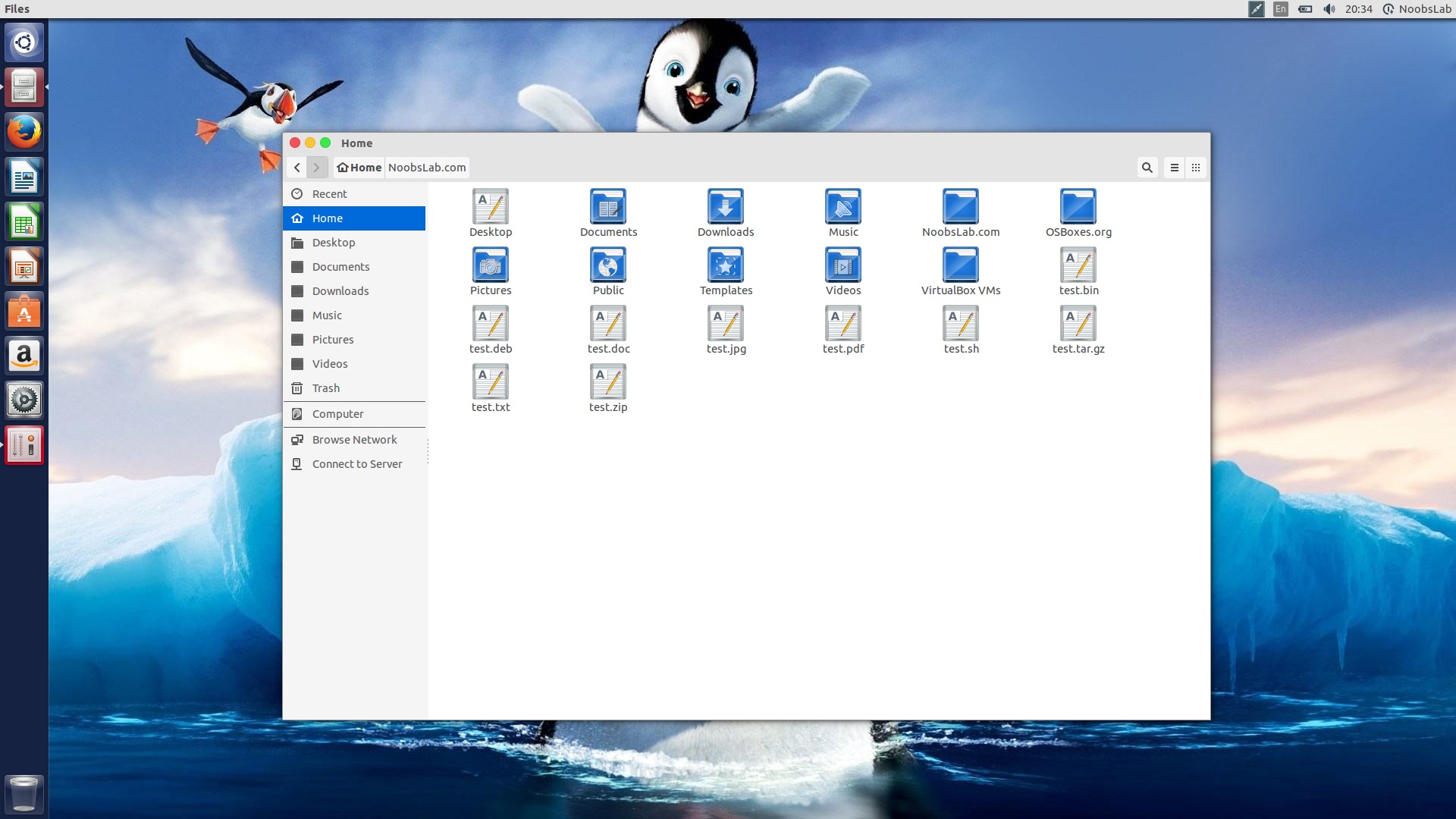This screenshot has height=819, width=1456.
Task: Open the Trash from the Unity launcher
Action: pos(24,794)
